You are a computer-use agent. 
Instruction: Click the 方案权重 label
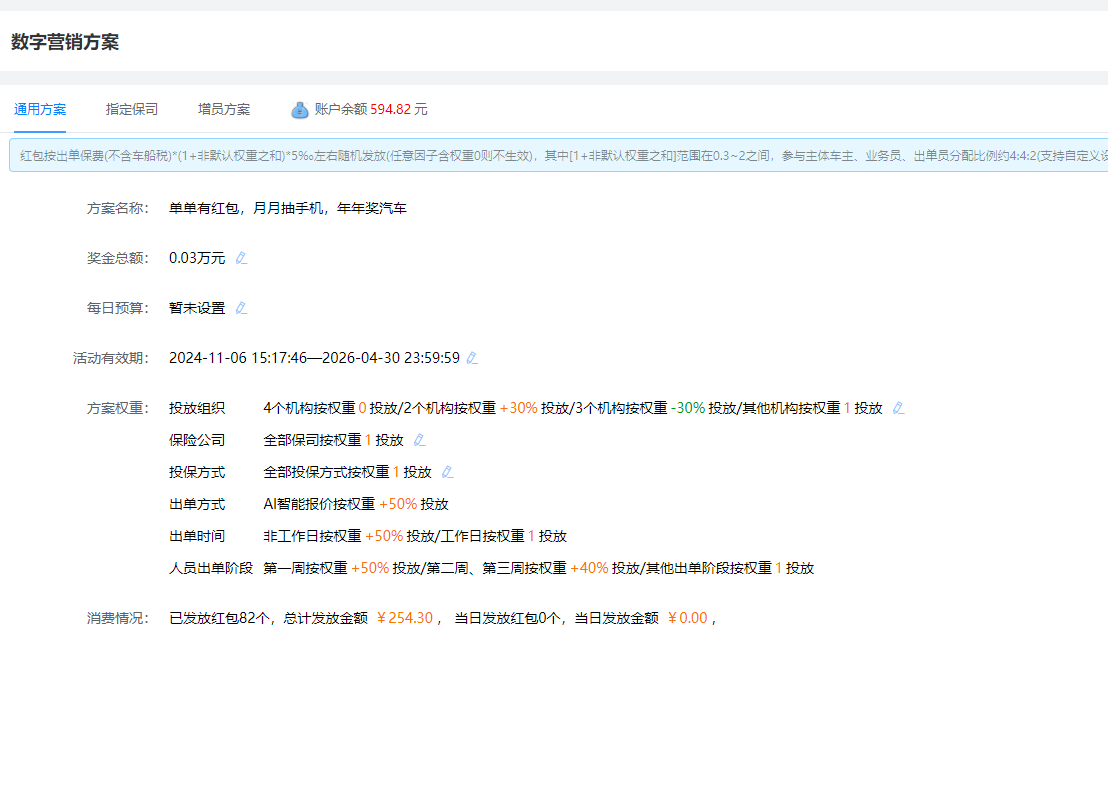pos(117,408)
